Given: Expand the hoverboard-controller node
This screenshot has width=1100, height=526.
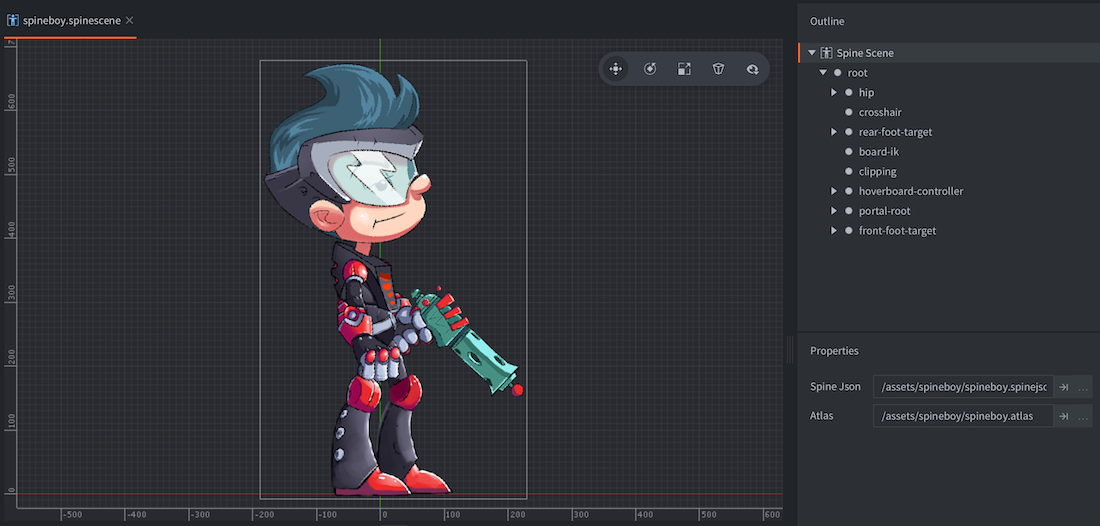Looking at the screenshot, I should 834,191.
